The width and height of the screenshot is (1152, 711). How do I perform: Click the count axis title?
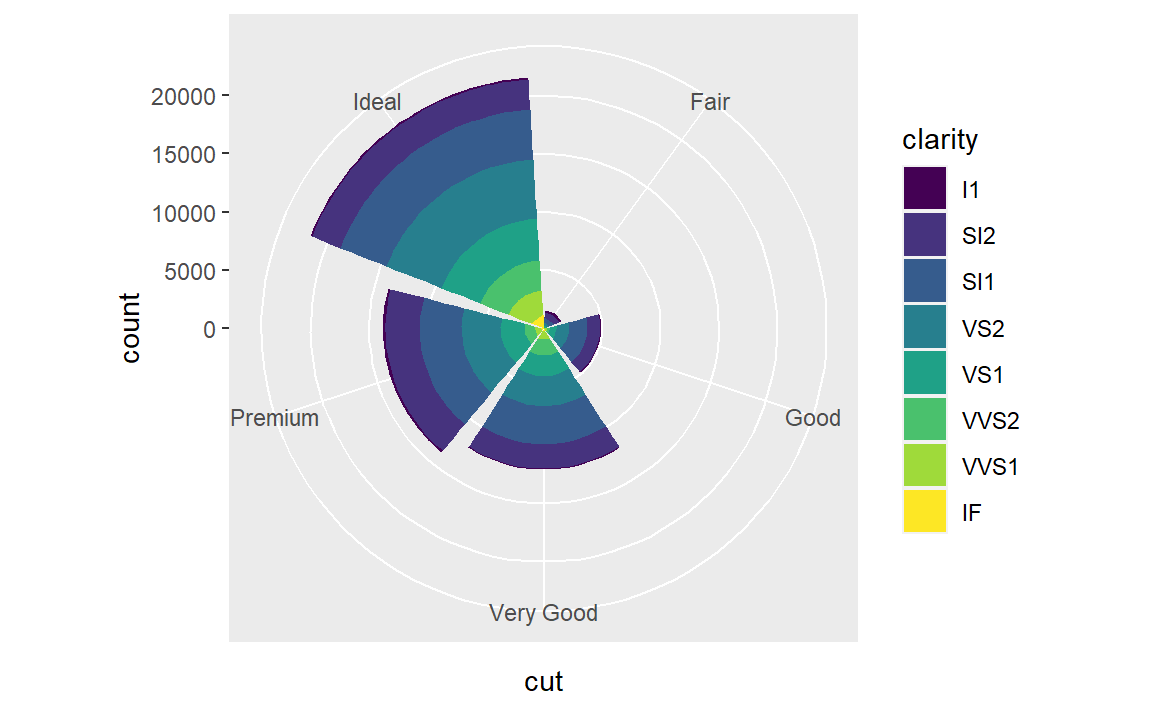coord(130,328)
